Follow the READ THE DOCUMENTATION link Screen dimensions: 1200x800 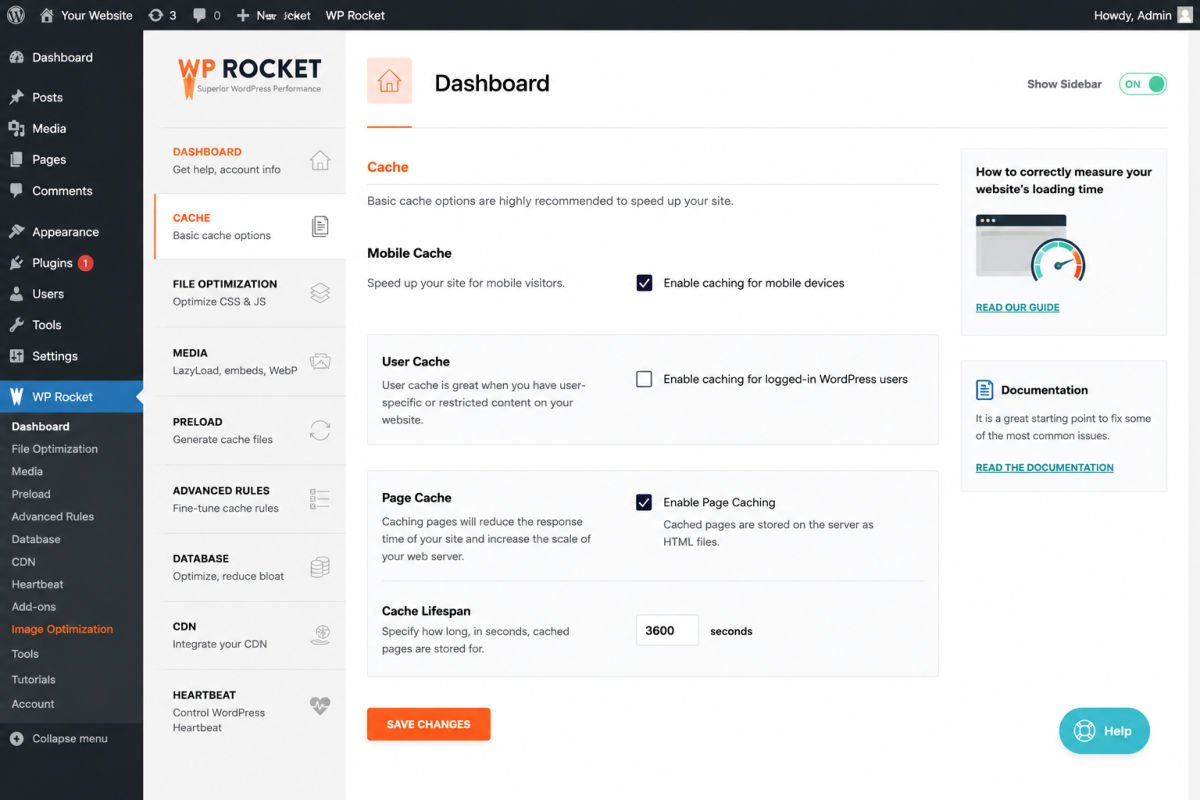(x=1044, y=467)
